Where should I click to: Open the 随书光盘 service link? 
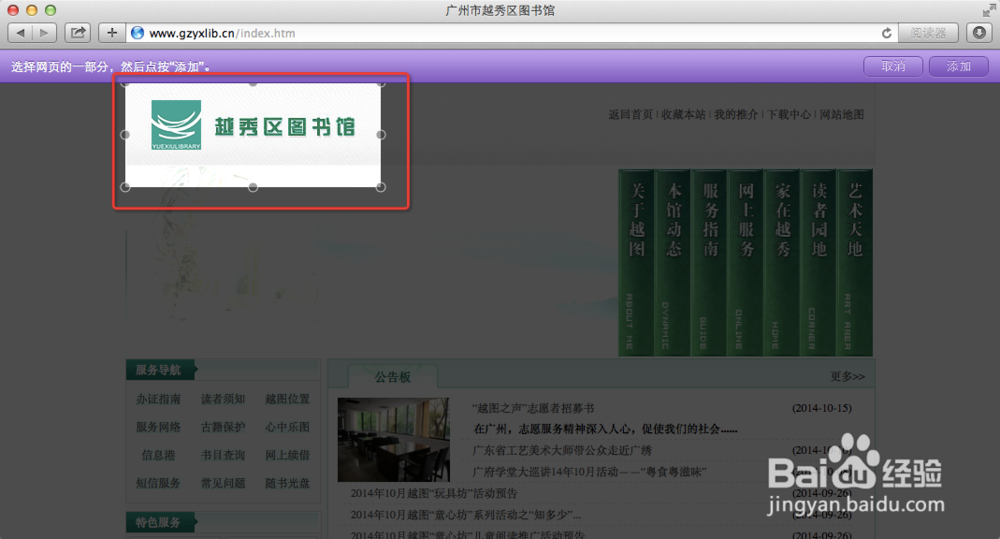tap(288, 483)
